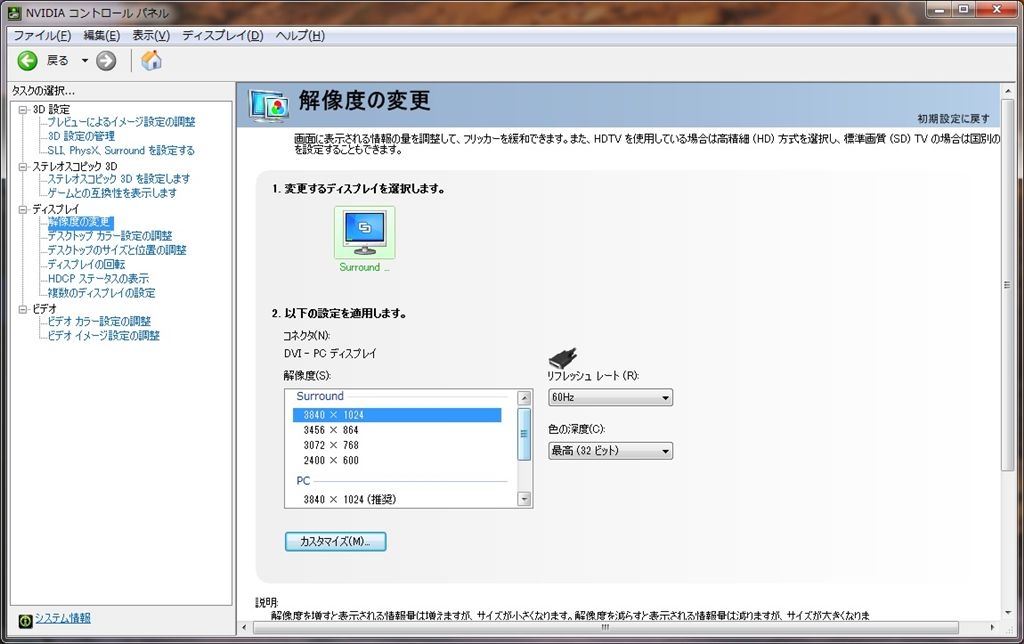Image resolution: width=1024 pixels, height=644 pixels.
Task: Go to the Home icon
Action: coord(151,61)
